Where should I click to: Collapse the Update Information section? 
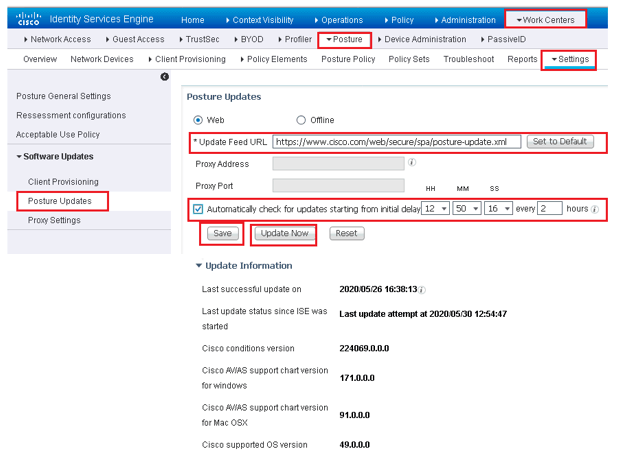[x=198, y=266]
